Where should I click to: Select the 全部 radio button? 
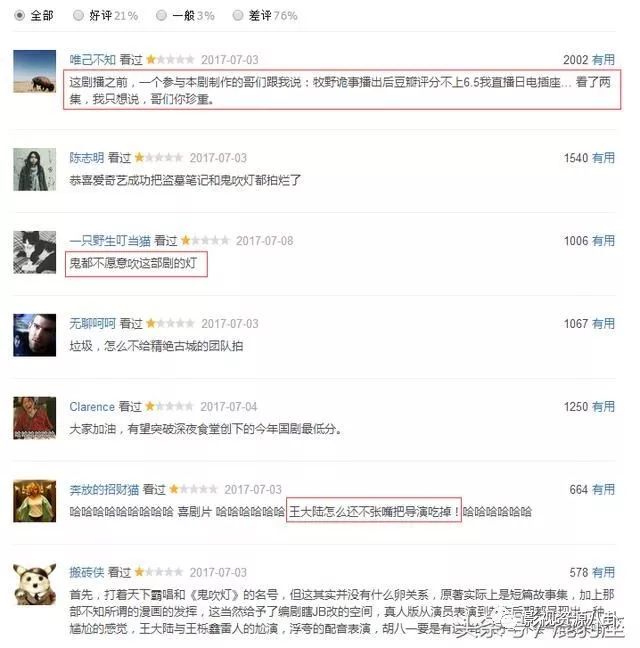click(19, 16)
